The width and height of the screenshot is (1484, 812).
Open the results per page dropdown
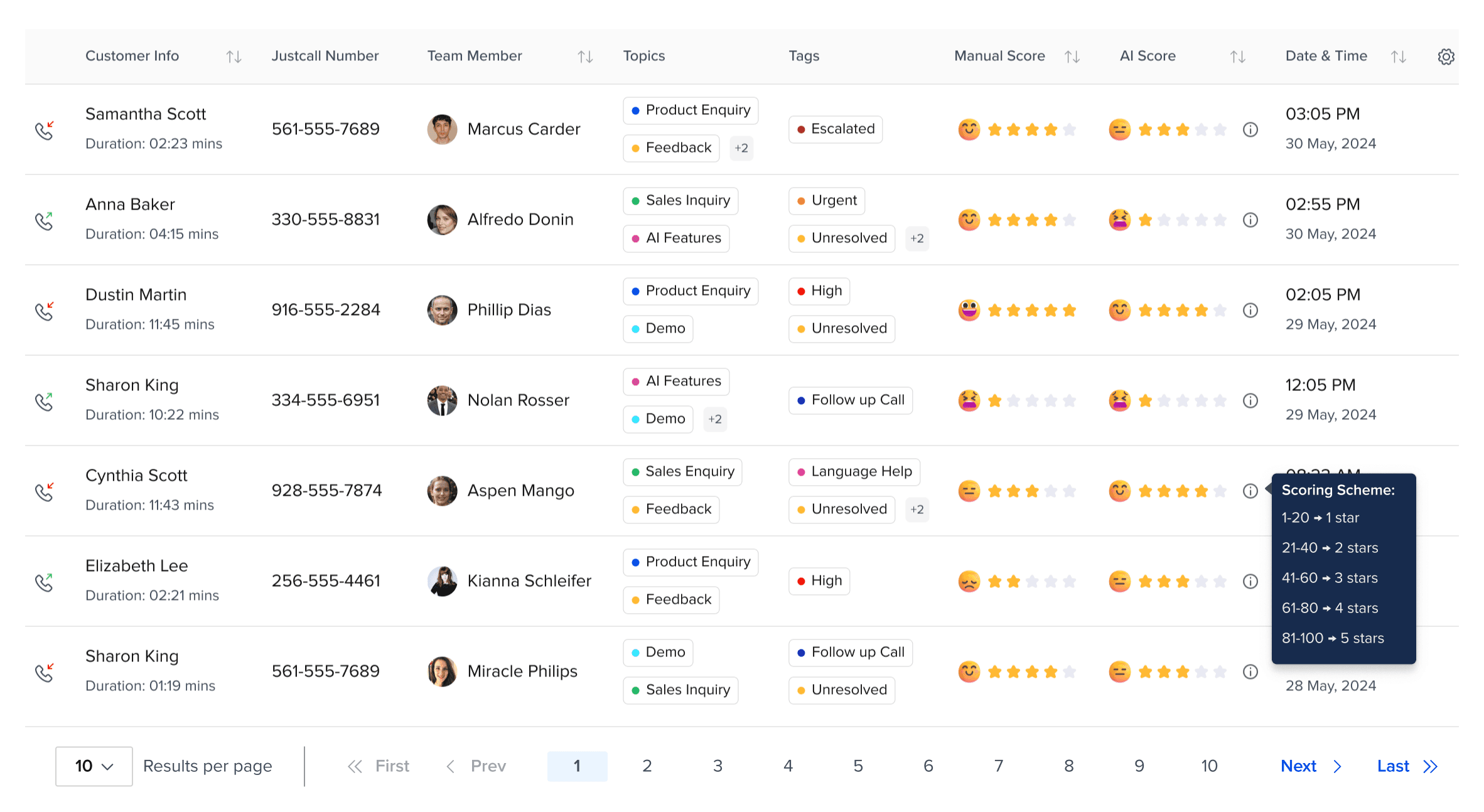tap(94, 766)
